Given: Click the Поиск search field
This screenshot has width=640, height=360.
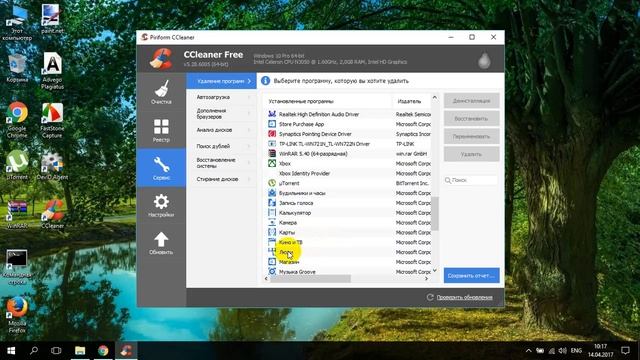Looking at the screenshot, I should 471,180.
